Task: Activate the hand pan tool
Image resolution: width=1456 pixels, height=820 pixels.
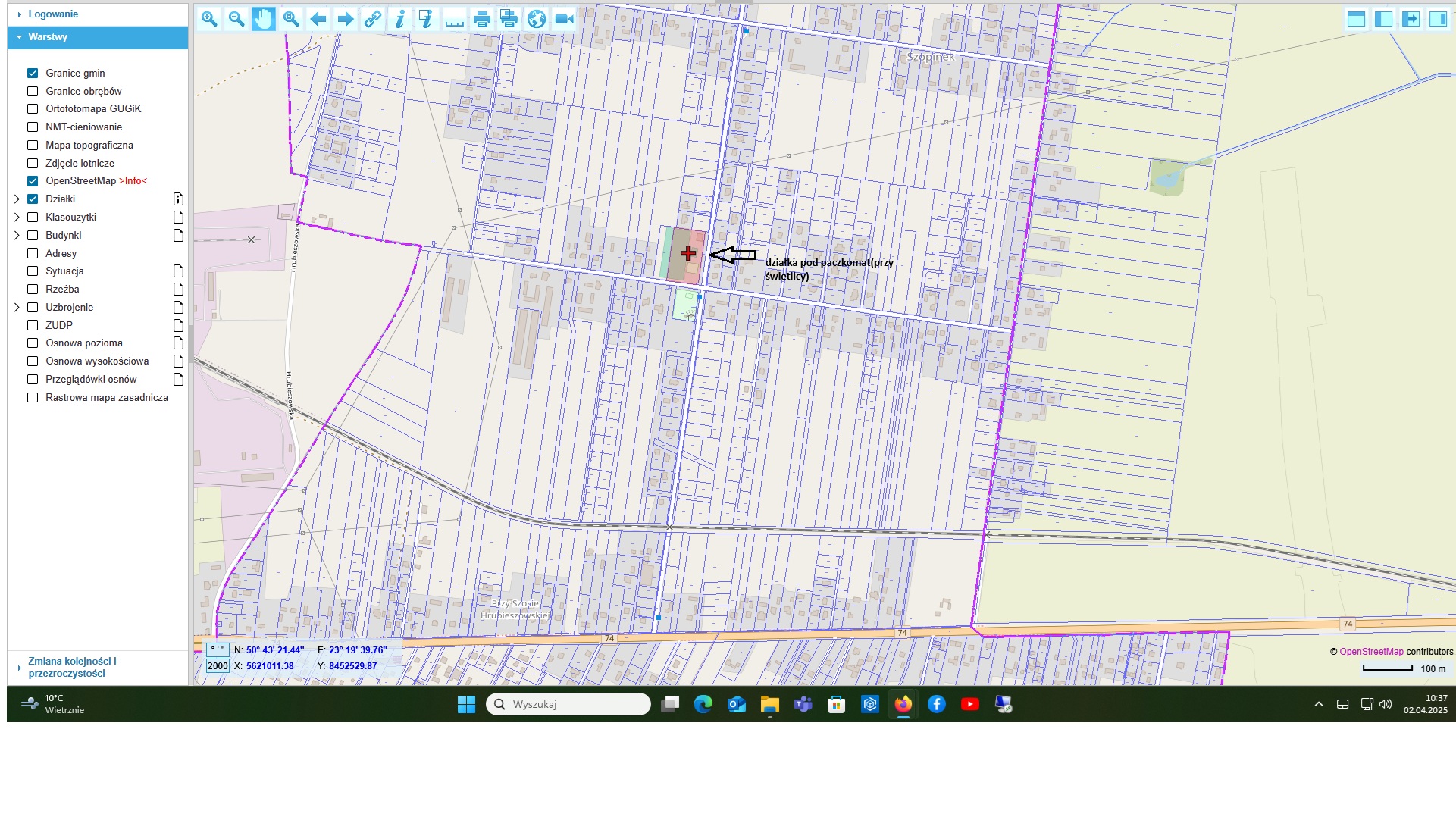Action: 263,20
